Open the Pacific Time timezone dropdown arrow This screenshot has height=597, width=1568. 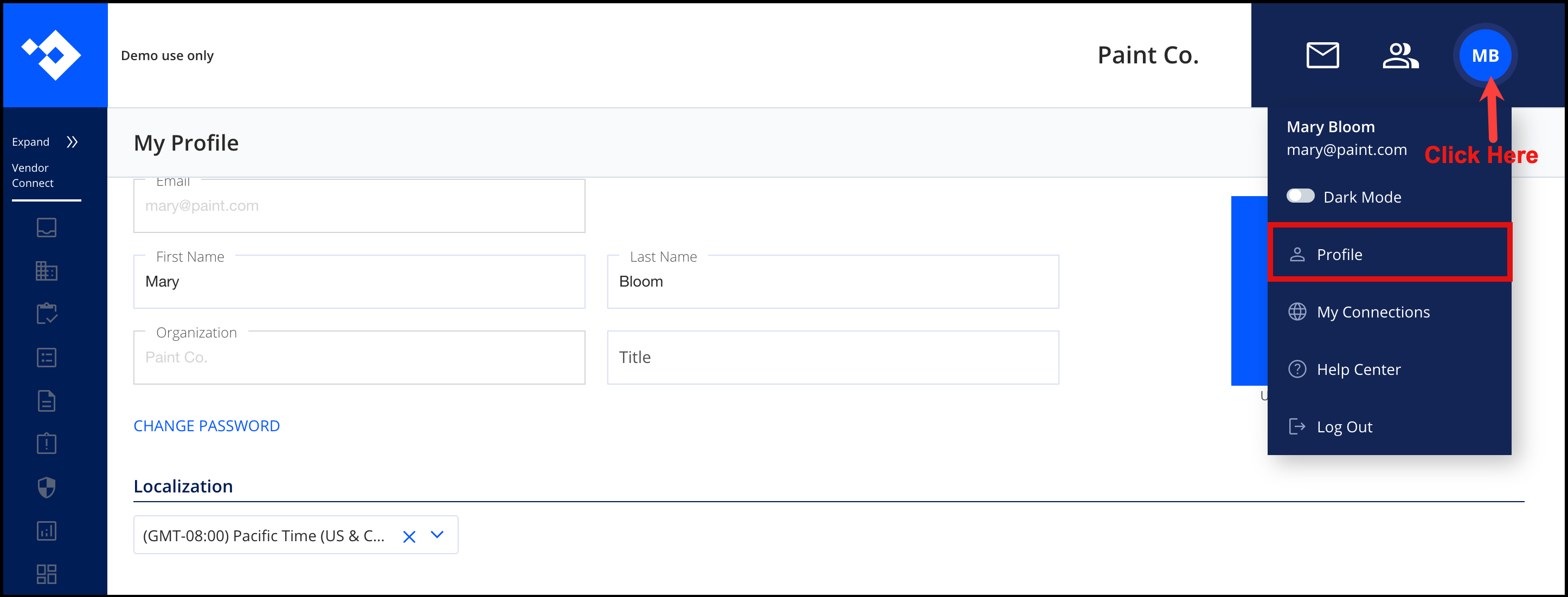(437, 535)
